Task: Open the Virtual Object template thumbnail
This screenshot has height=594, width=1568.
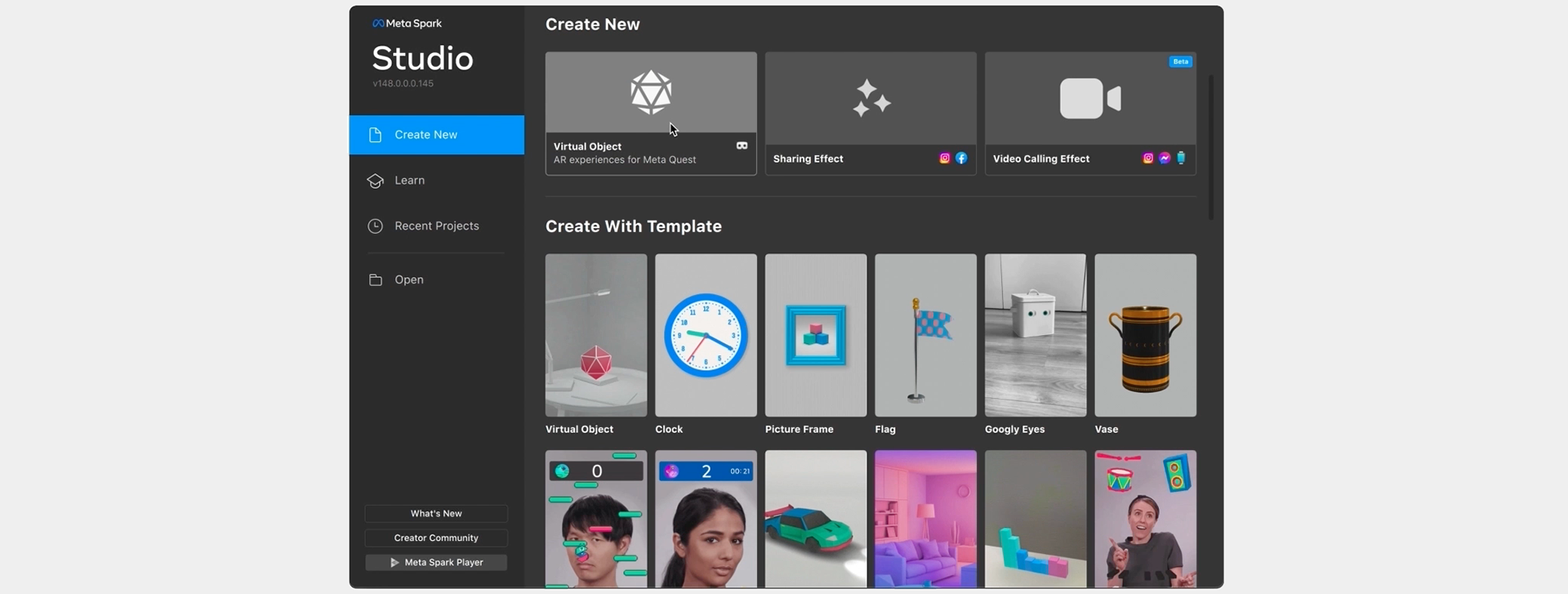Action: click(x=596, y=335)
